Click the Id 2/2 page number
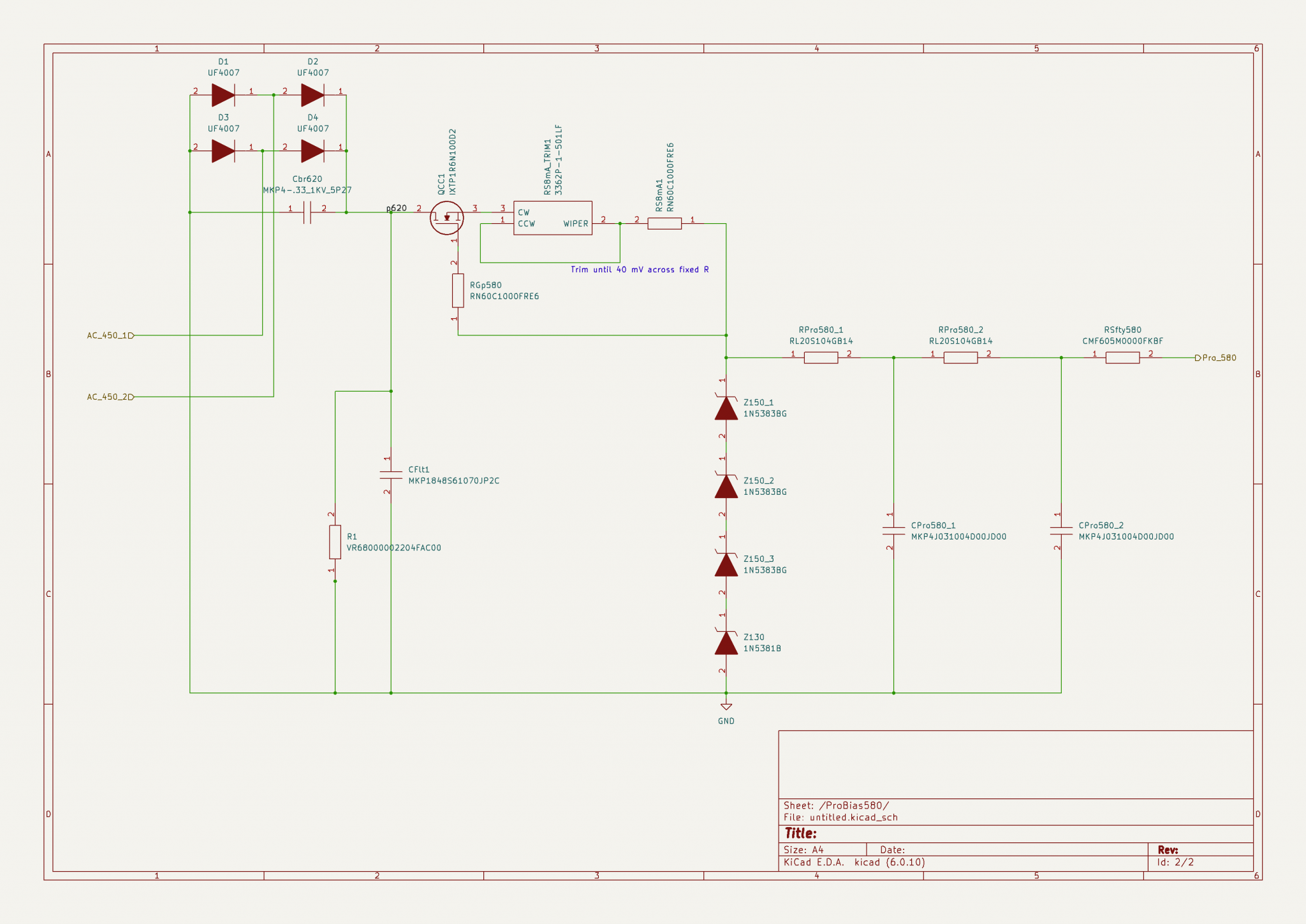 click(1175, 862)
